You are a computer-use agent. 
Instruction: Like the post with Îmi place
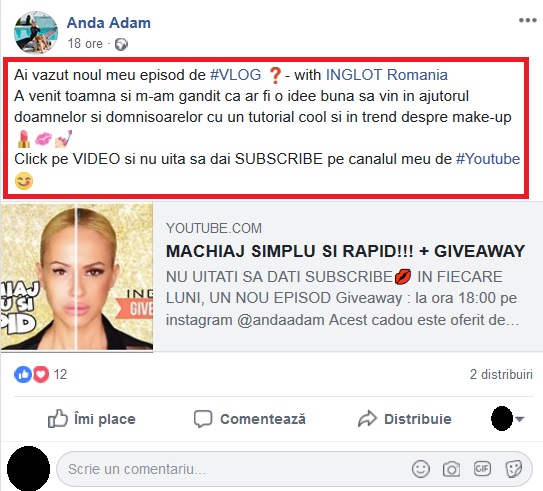point(91,419)
